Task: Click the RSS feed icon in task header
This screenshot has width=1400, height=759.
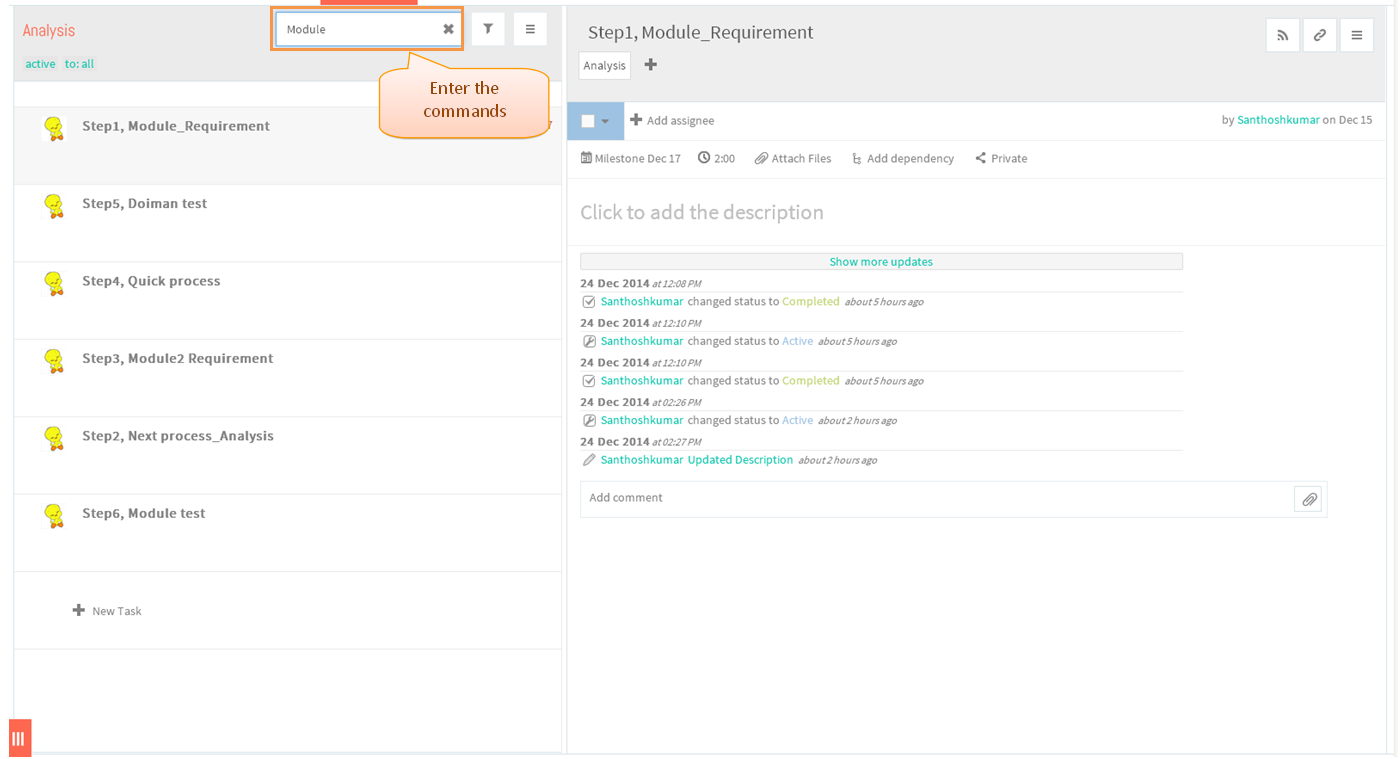Action: point(1283,35)
